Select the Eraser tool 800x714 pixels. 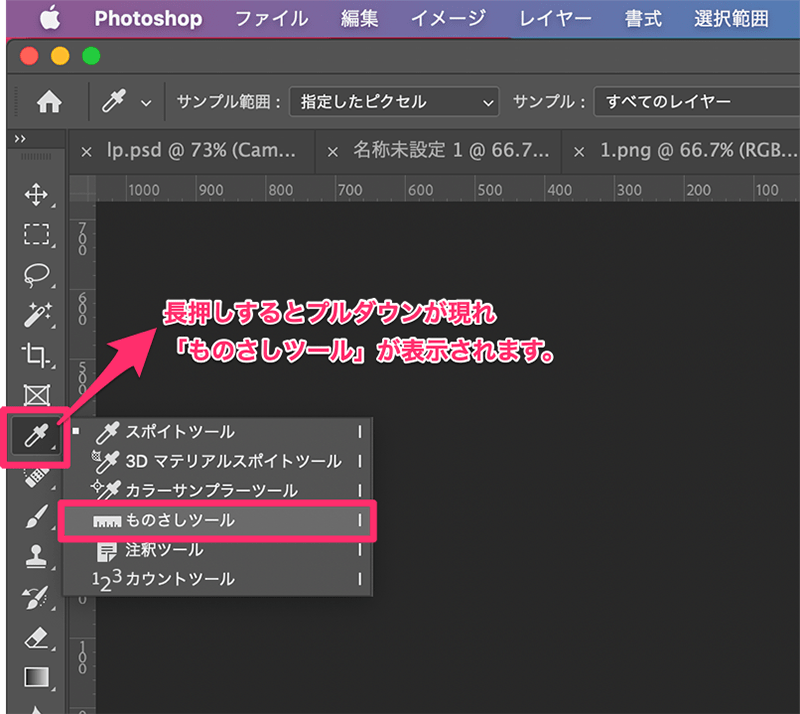coord(37,637)
